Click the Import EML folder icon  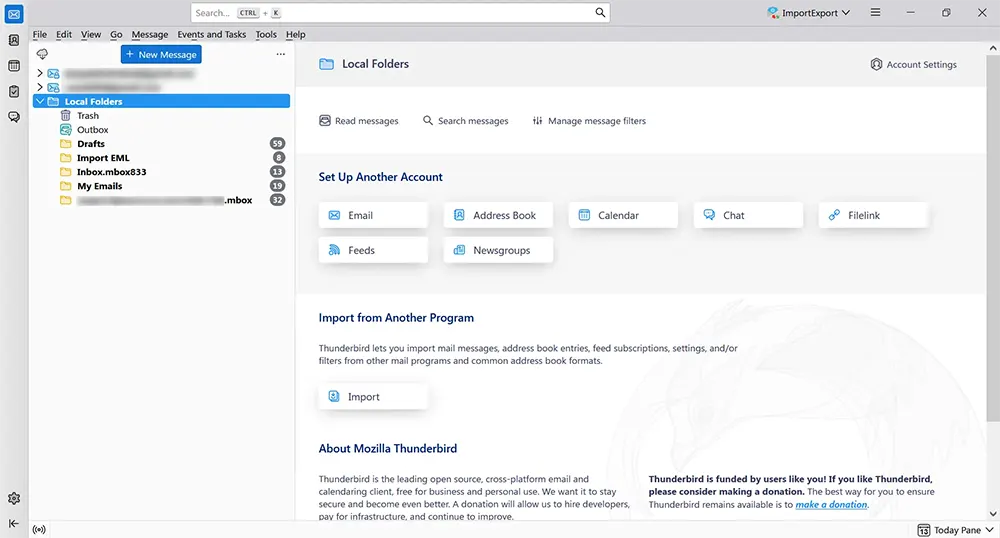(x=65, y=157)
